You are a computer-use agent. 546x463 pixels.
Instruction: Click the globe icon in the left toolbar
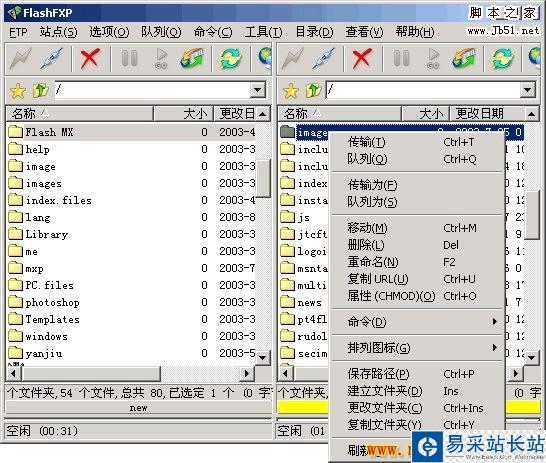265,57
